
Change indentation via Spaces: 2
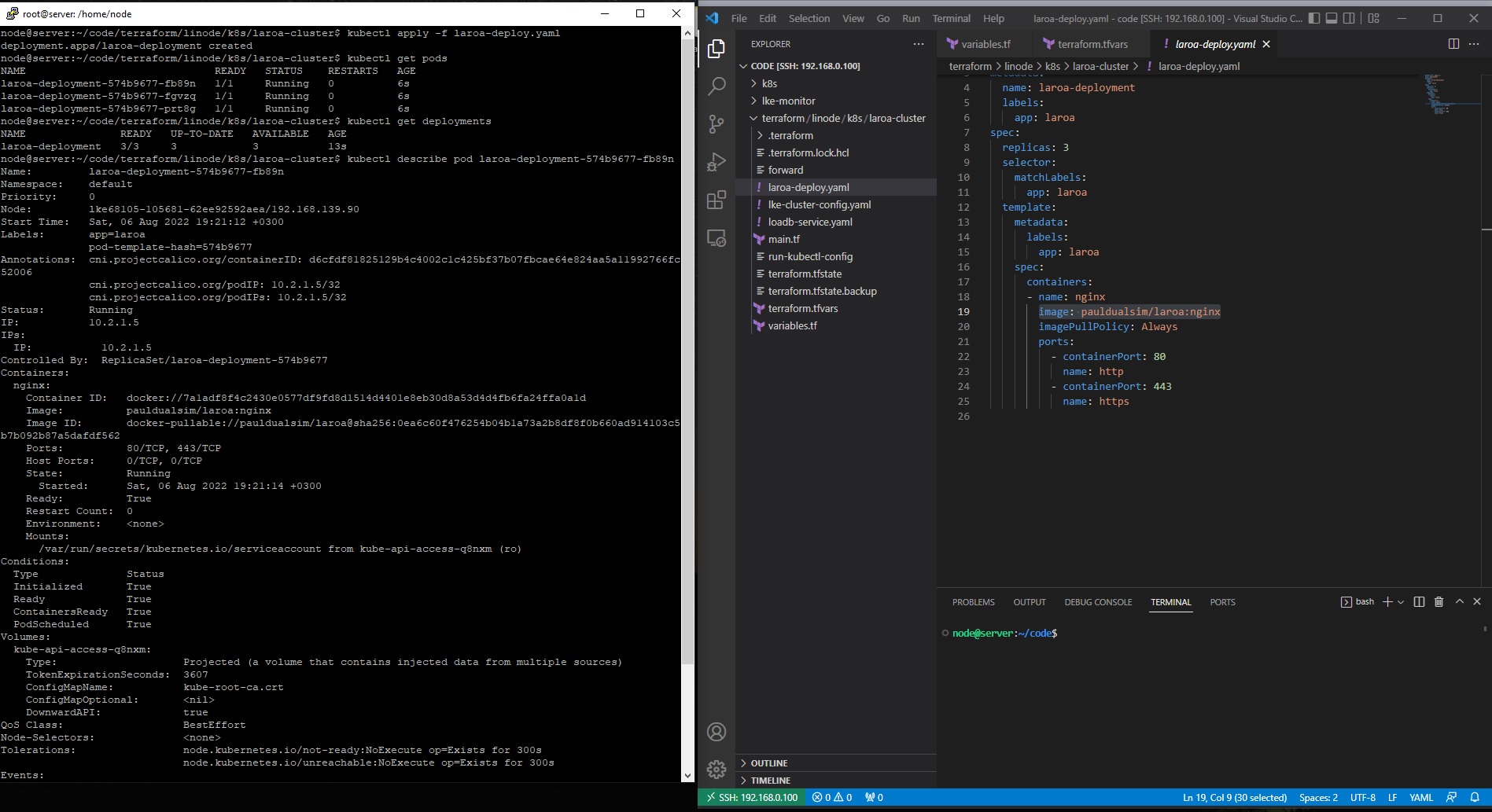click(1318, 797)
